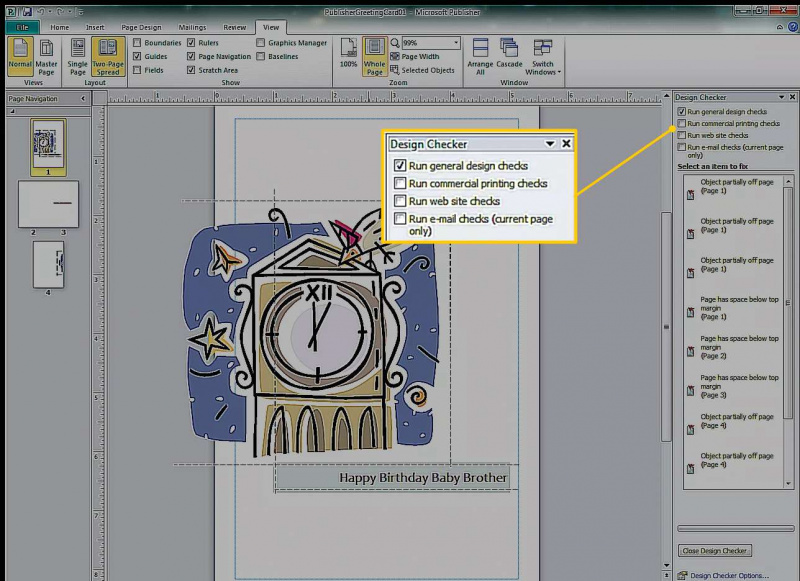Zoom to Page Width
The width and height of the screenshot is (800, 581).
pos(414,57)
